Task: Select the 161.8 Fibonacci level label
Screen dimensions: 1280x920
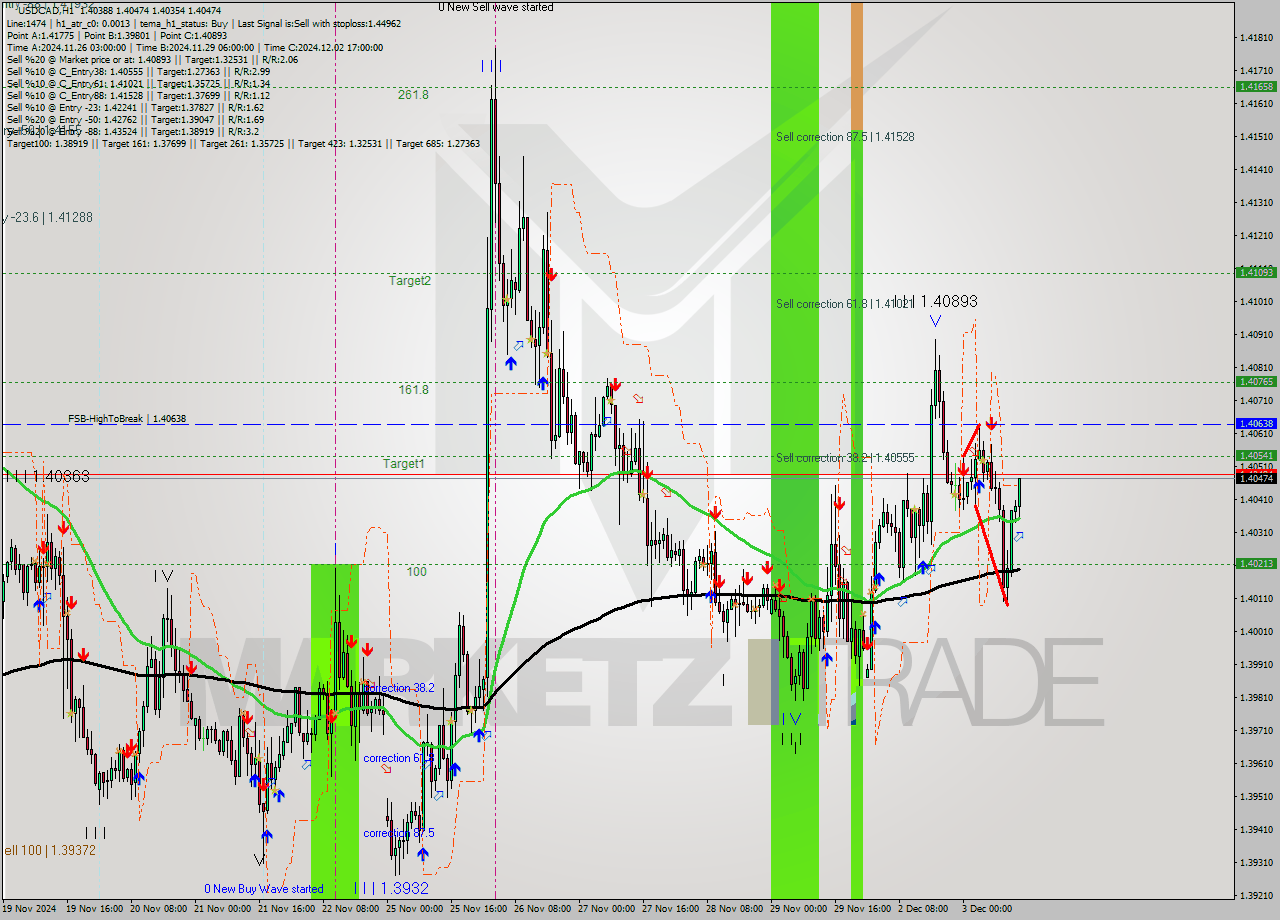Action: point(413,390)
